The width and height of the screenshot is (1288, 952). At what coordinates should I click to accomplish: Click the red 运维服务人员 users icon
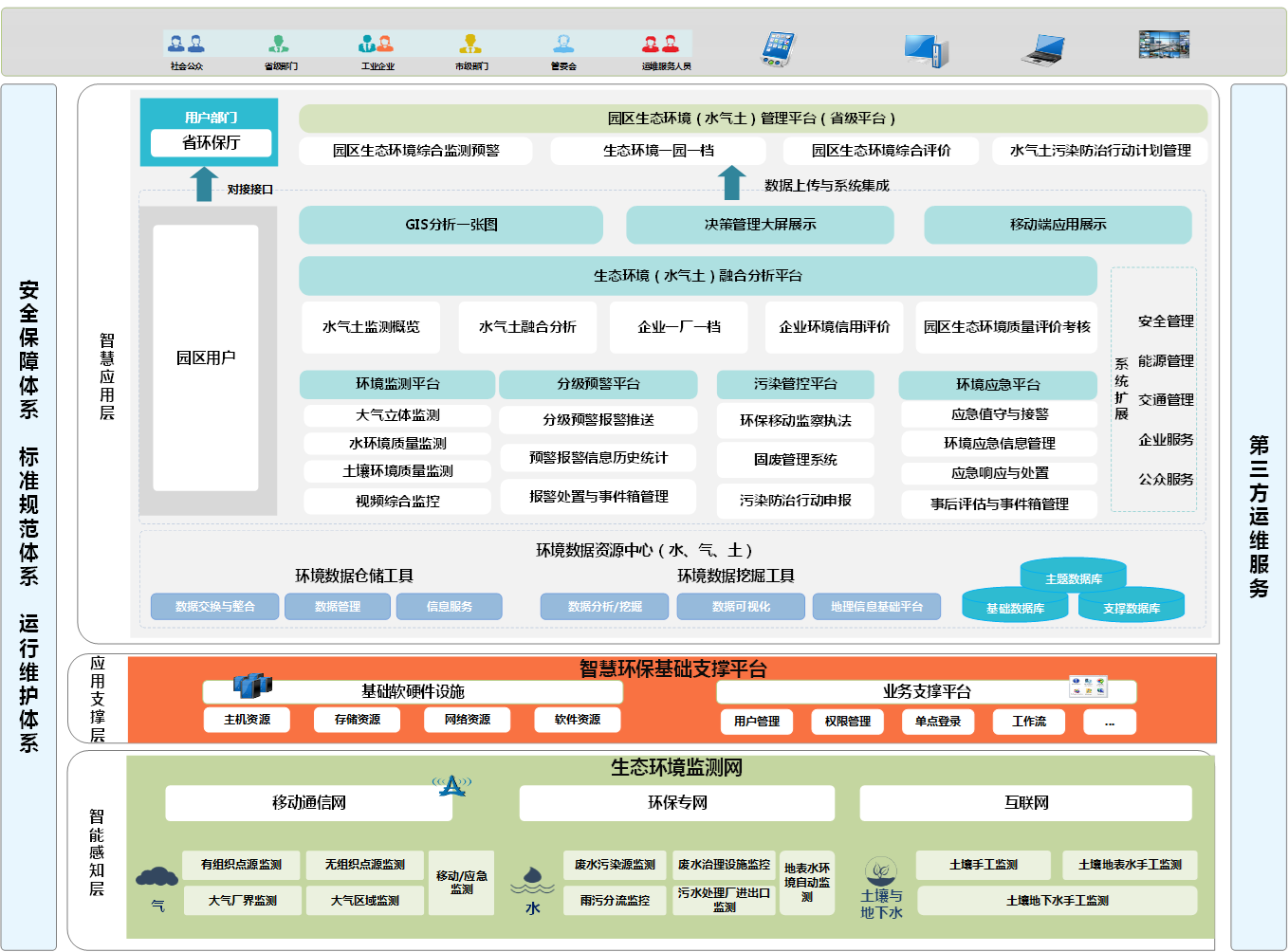point(661,44)
